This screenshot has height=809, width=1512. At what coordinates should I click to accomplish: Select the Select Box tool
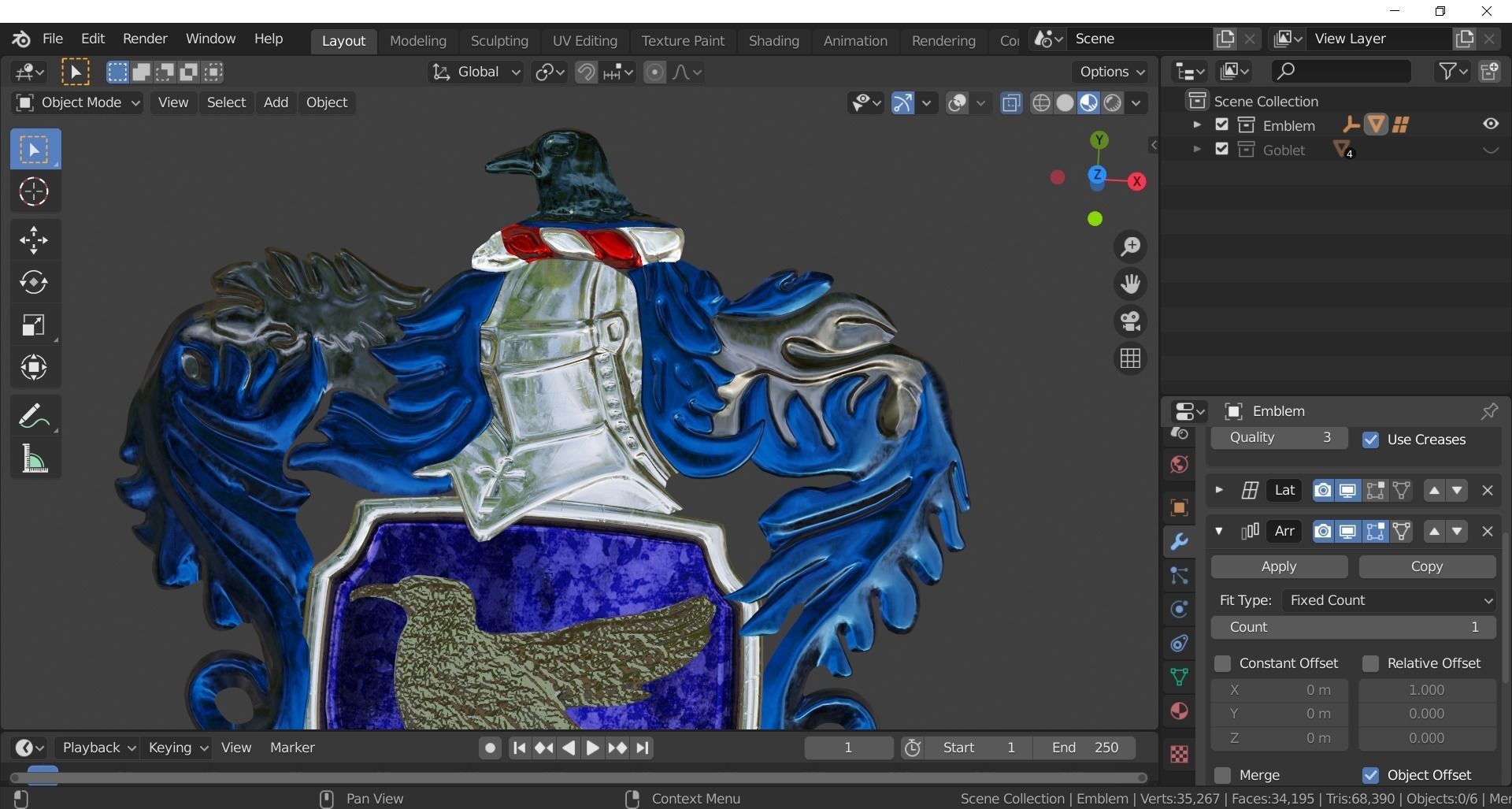tap(35, 150)
